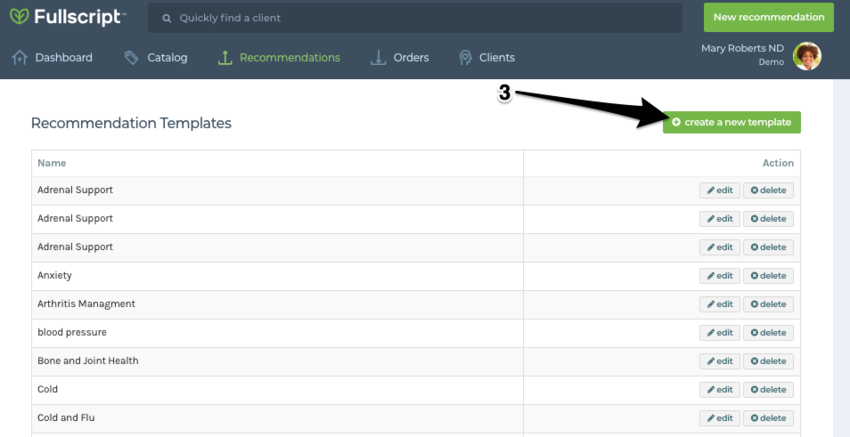Open Mary Roberts ND account menu
Viewport: 850px width, 437px height.
coord(743,54)
